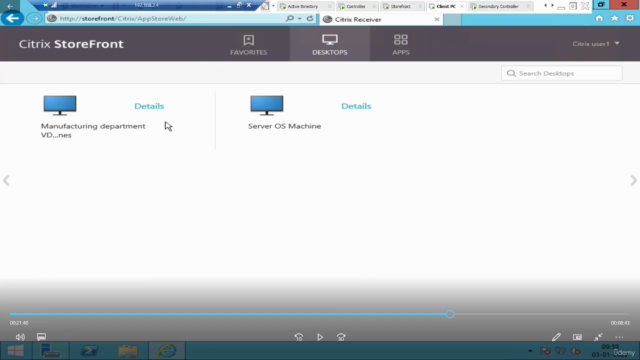Rewind video ten seconds

pyautogui.click(x=299, y=337)
